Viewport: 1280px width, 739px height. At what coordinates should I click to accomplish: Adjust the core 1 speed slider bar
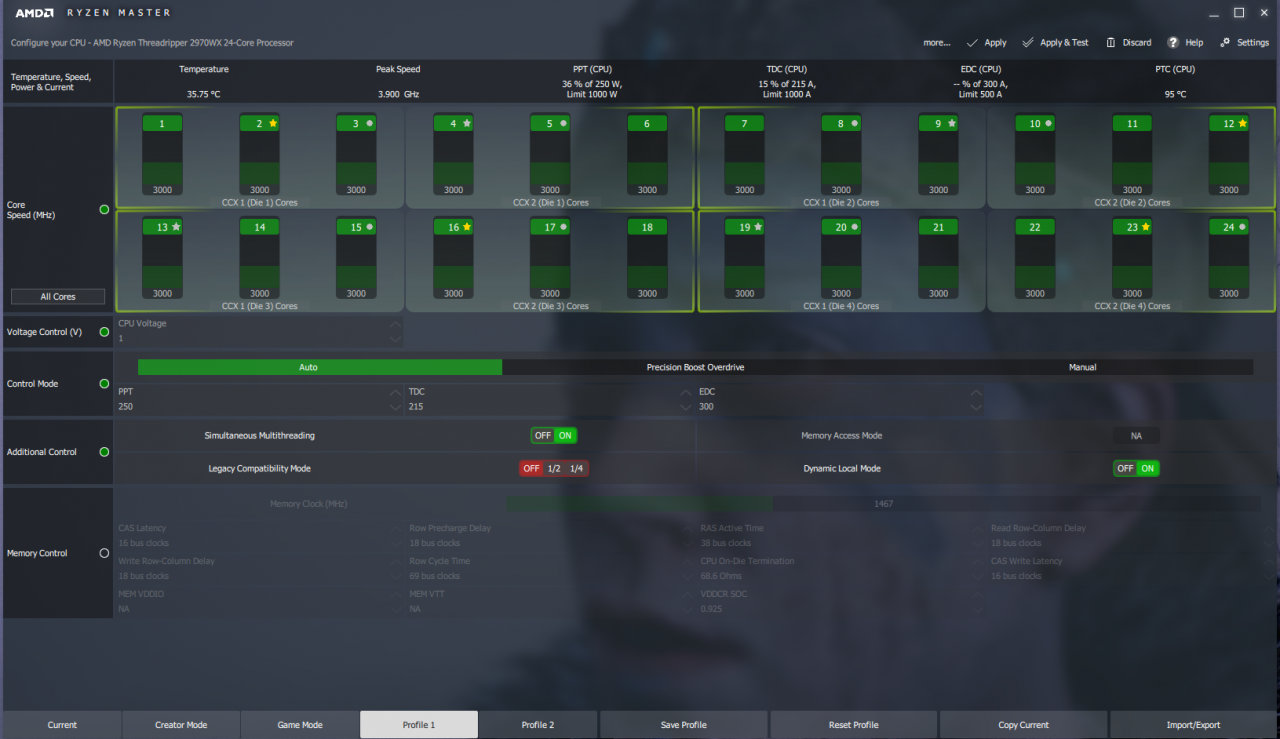point(162,157)
